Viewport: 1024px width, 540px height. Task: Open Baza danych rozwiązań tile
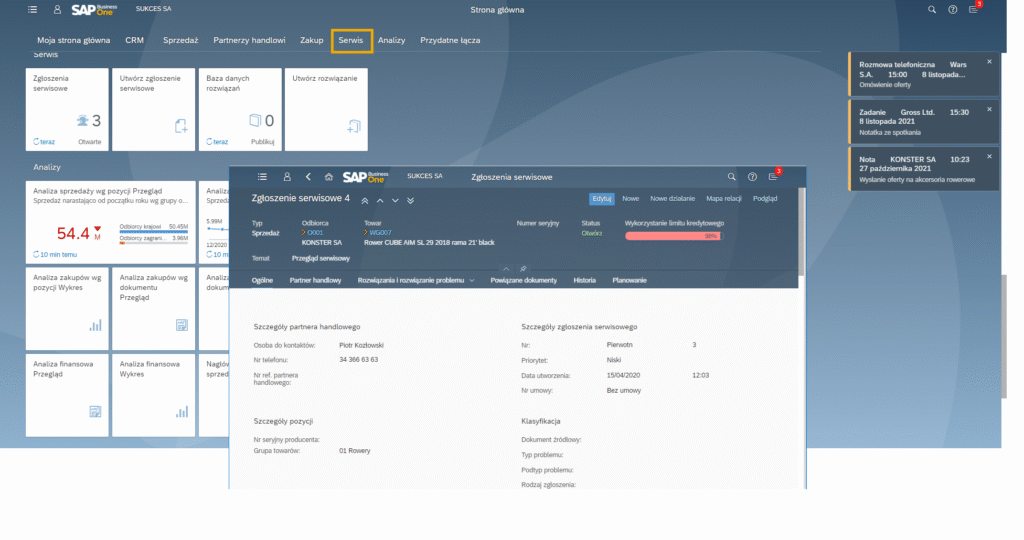(x=240, y=110)
